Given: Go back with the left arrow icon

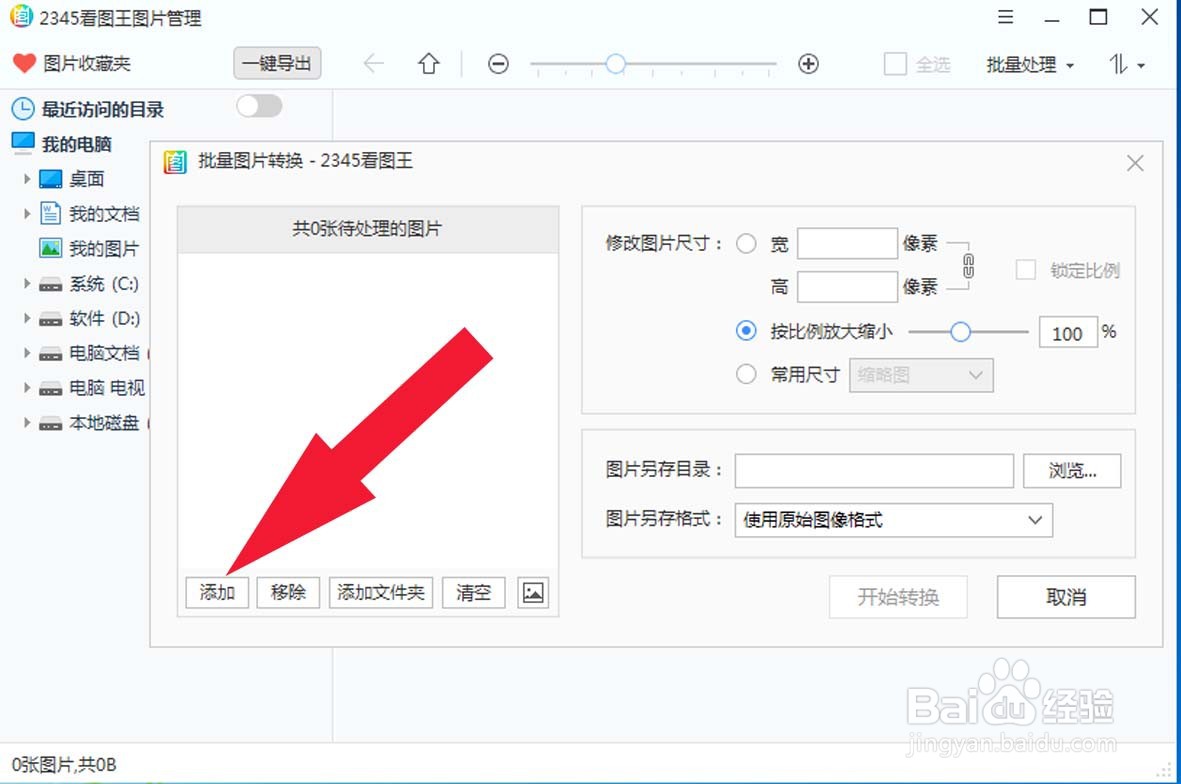Looking at the screenshot, I should [374, 64].
